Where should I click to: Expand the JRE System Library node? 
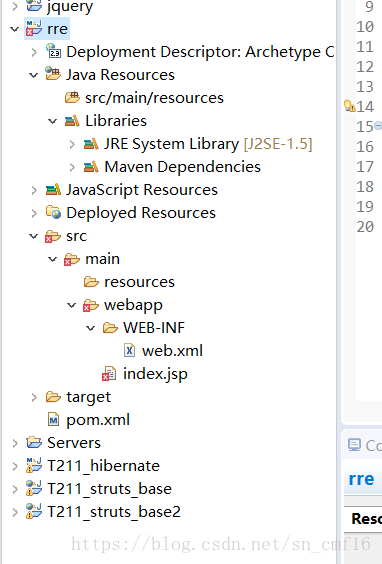tap(72, 144)
